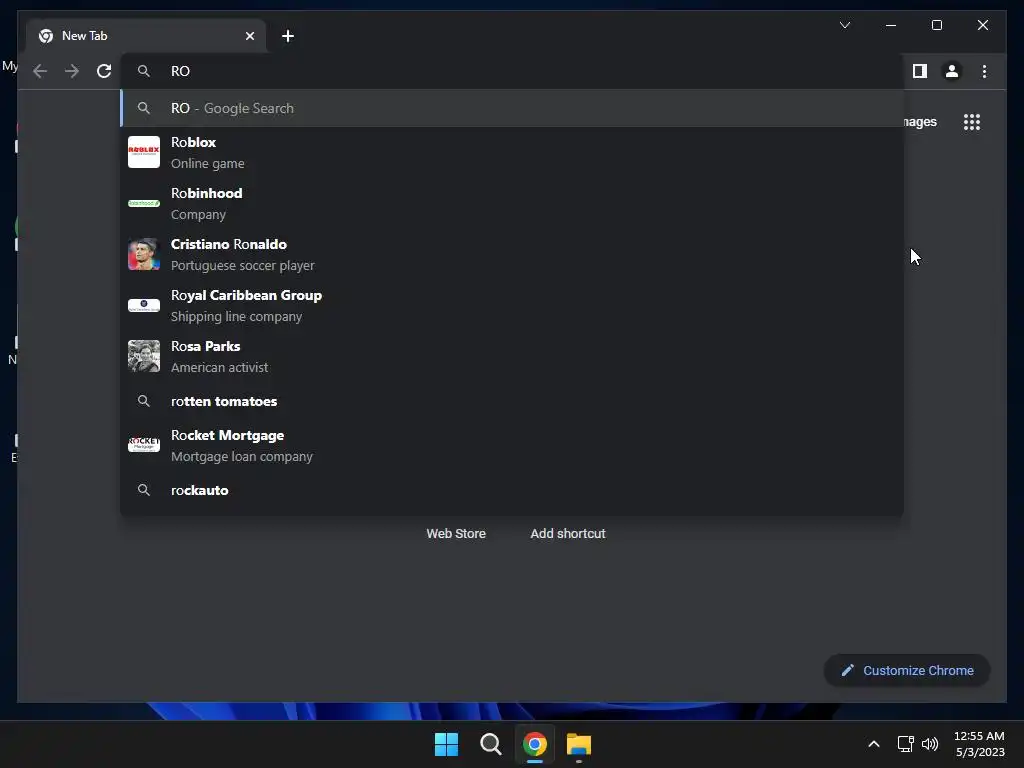The width and height of the screenshot is (1024, 768).
Task: Click magnifier icon beside rockauto
Action: click(144, 490)
